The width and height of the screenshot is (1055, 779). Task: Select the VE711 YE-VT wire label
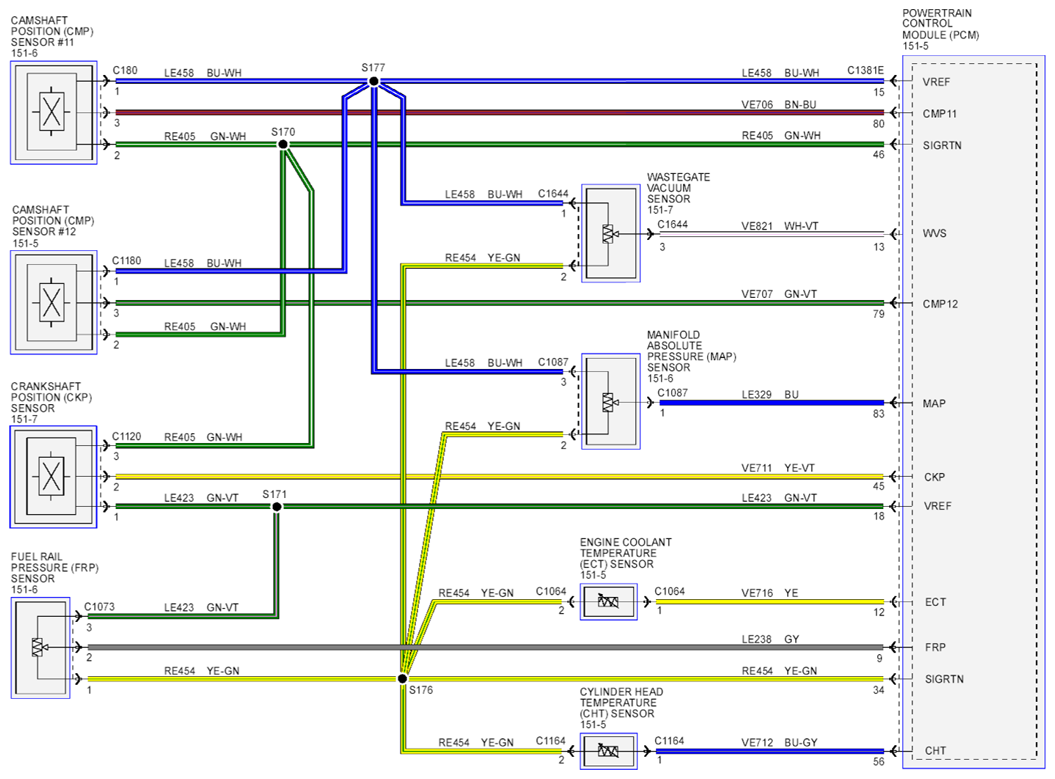778,468
